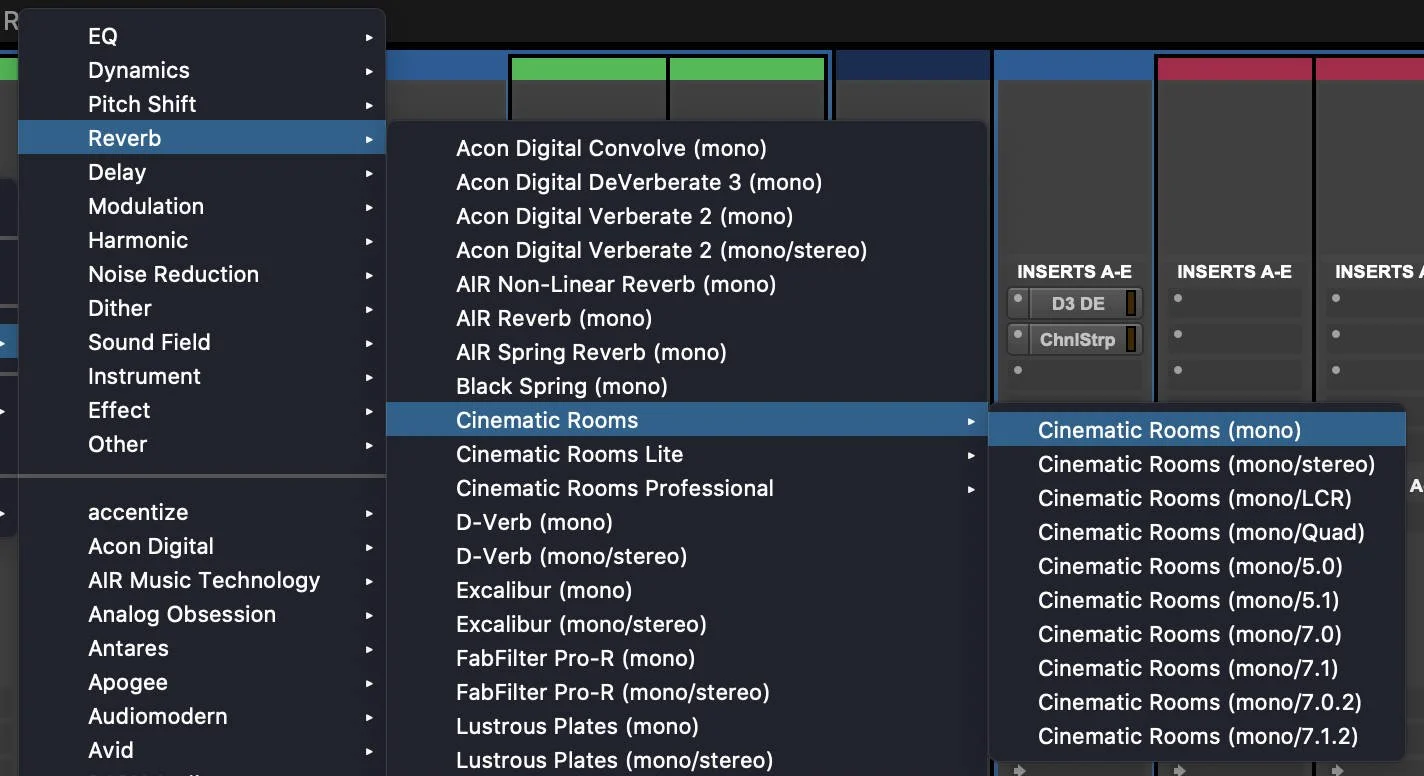Insert AIR Spring Reverb (mono)
Image resolution: width=1424 pixels, height=776 pixels.
tap(687, 352)
